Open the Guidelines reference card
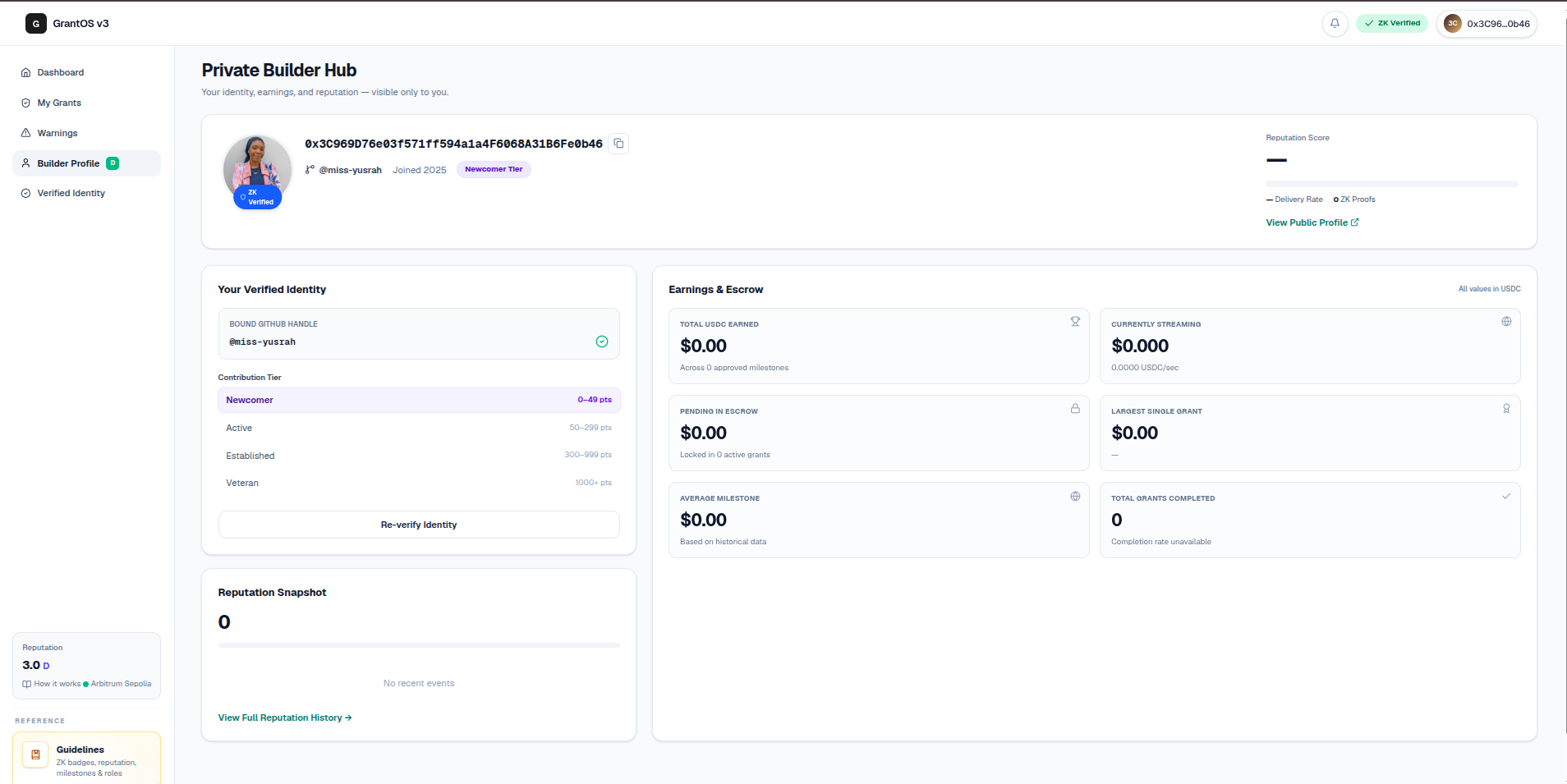 click(x=86, y=758)
